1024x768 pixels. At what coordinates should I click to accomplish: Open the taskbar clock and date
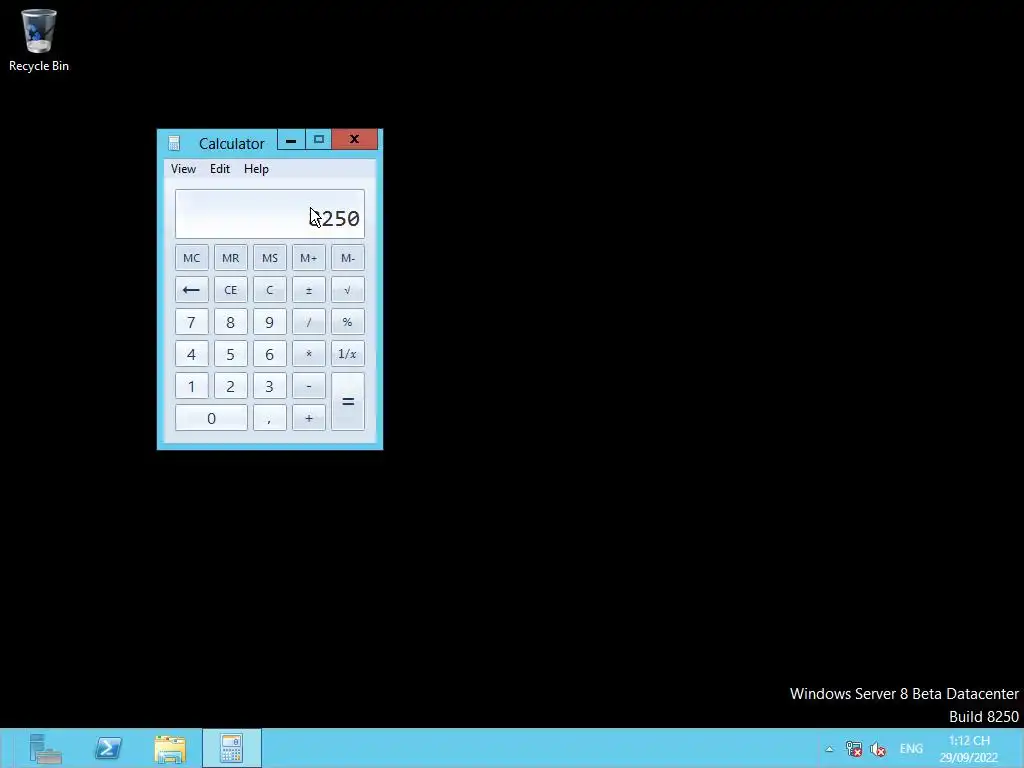pos(969,749)
